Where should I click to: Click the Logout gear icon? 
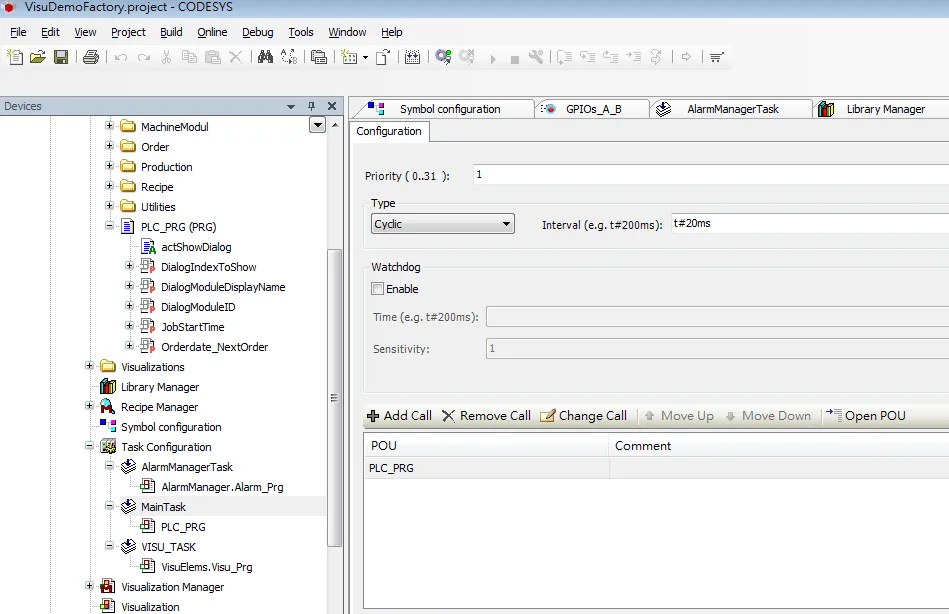tap(467, 58)
